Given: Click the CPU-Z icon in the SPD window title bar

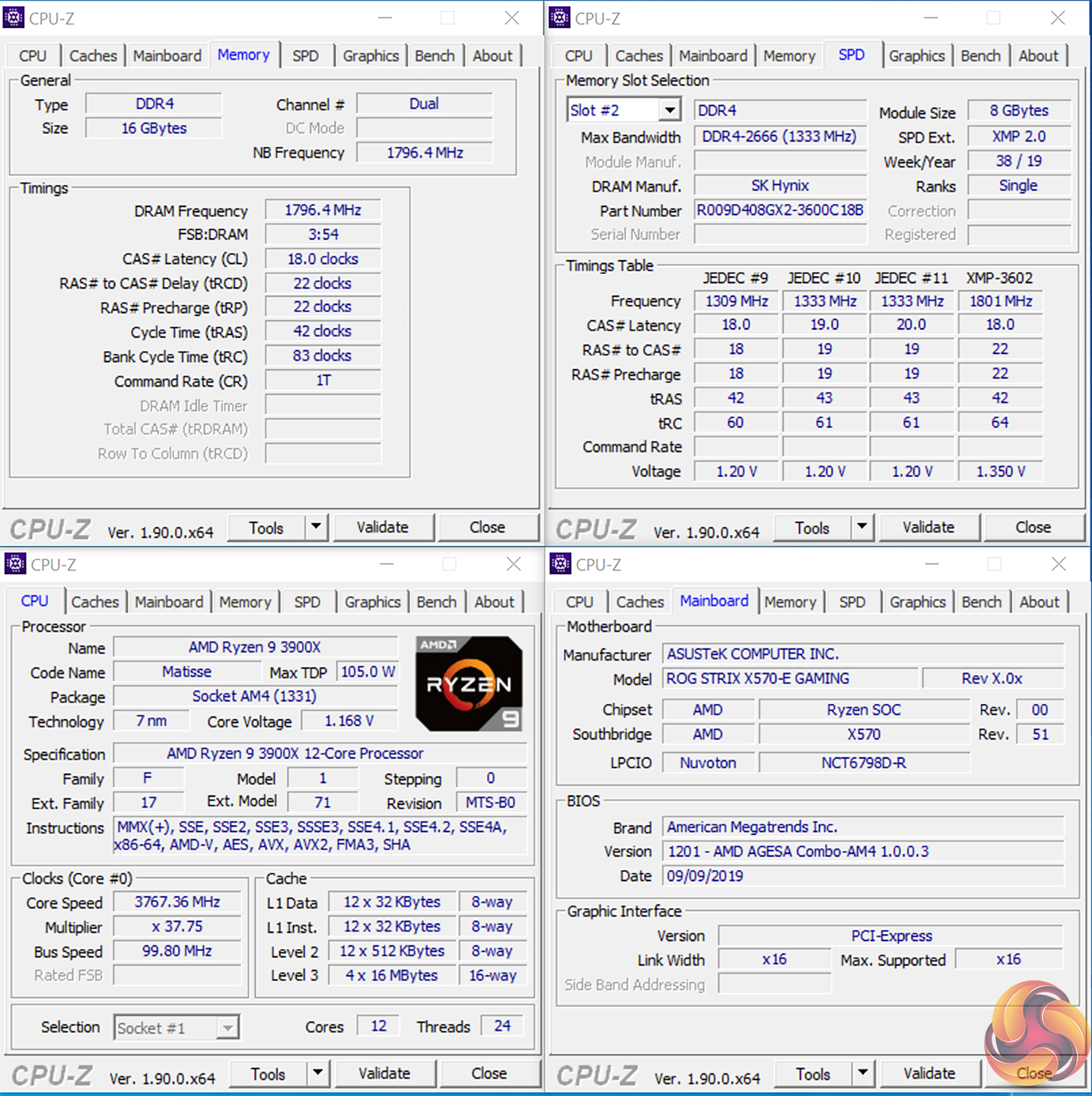Looking at the screenshot, I should pos(559,17).
